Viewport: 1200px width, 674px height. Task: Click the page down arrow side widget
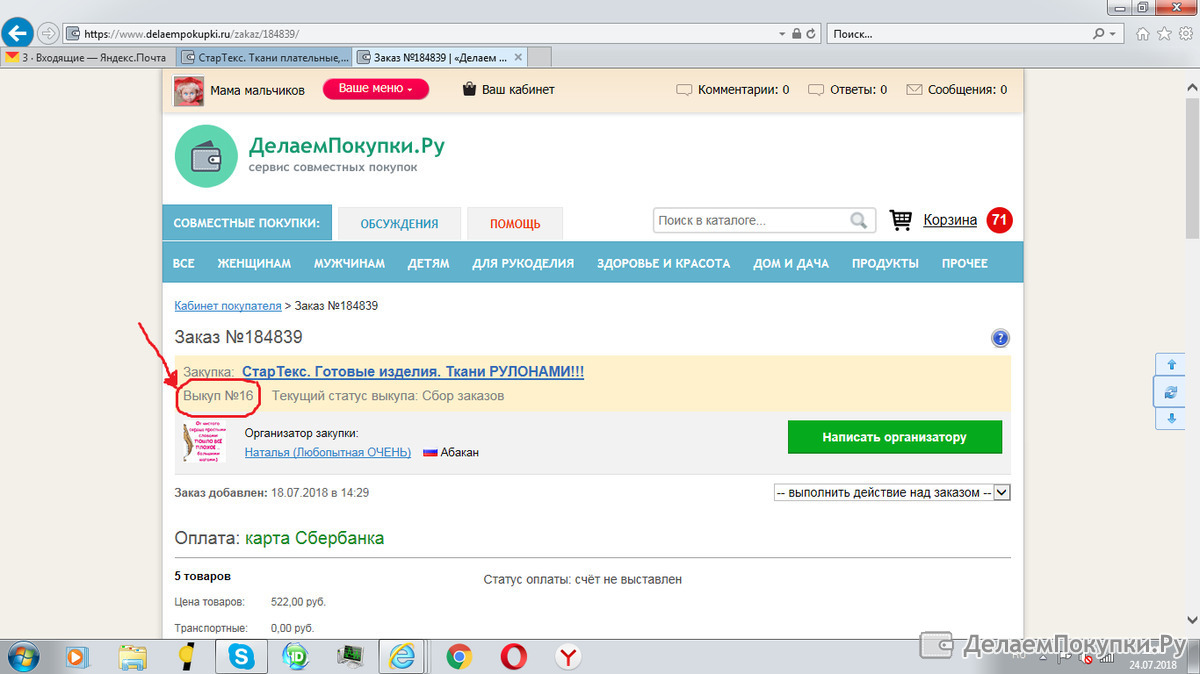tap(1171, 418)
